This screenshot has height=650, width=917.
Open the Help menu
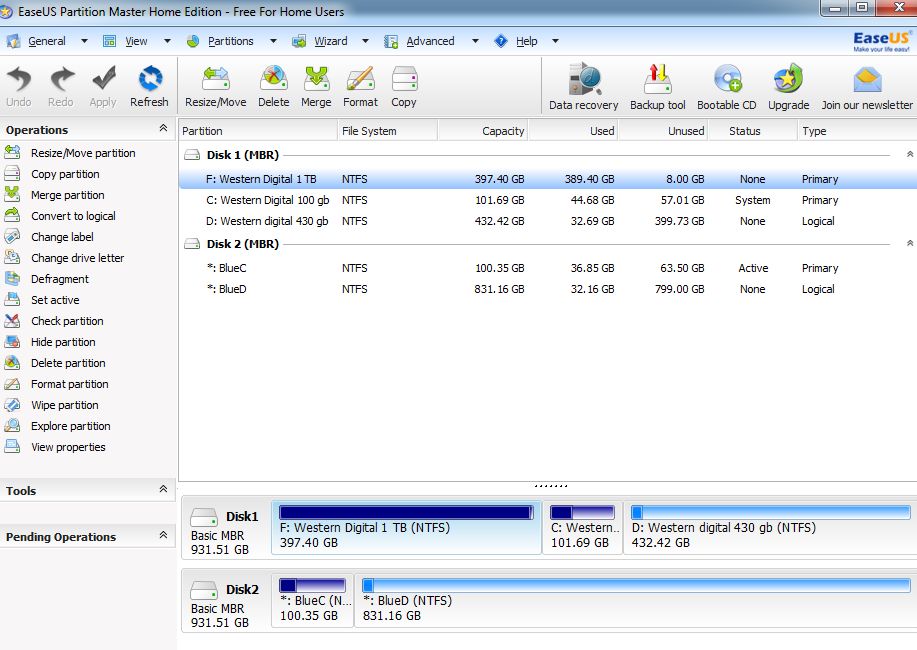click(526, 42)
